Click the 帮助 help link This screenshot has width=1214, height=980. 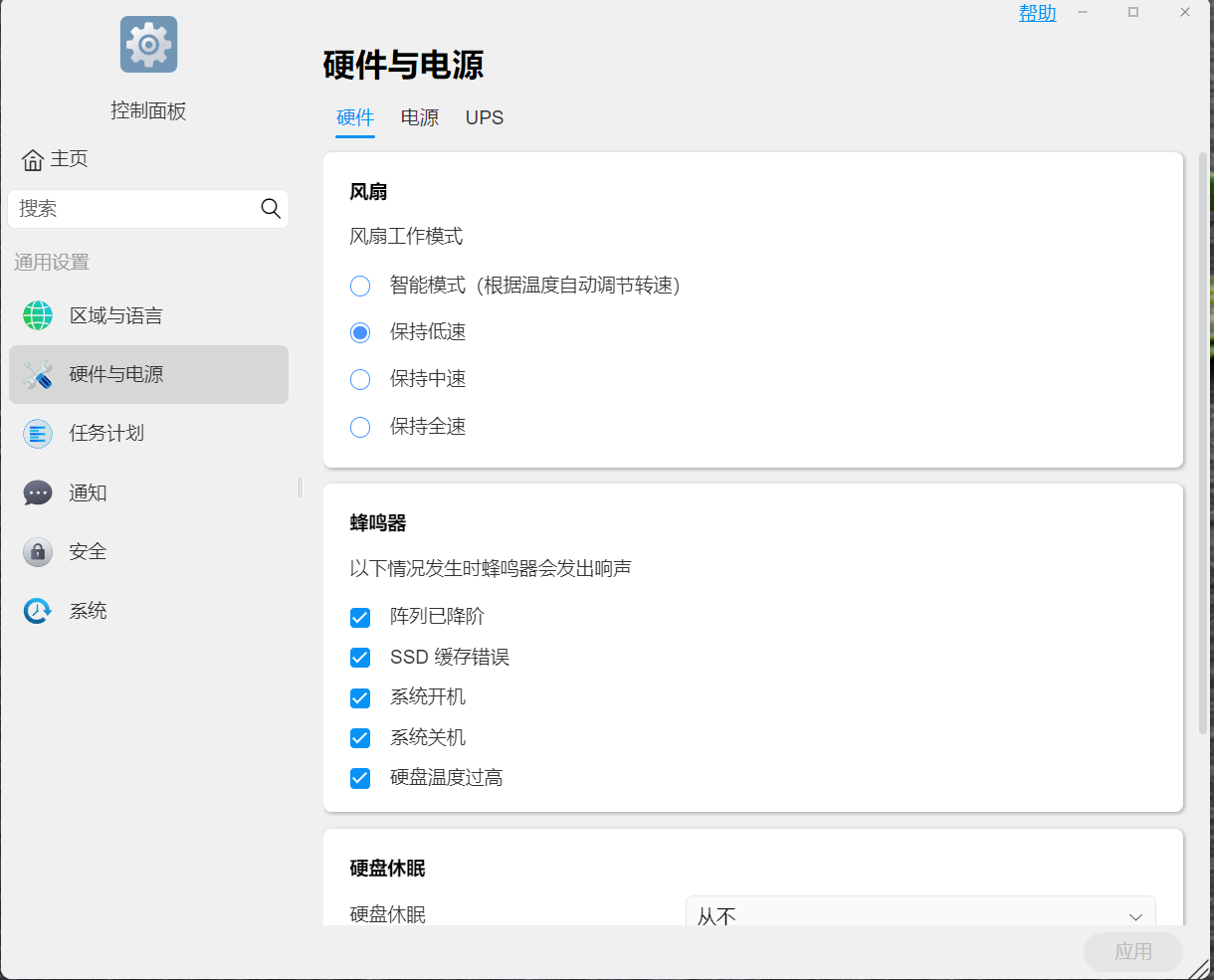click(1037, 13)
